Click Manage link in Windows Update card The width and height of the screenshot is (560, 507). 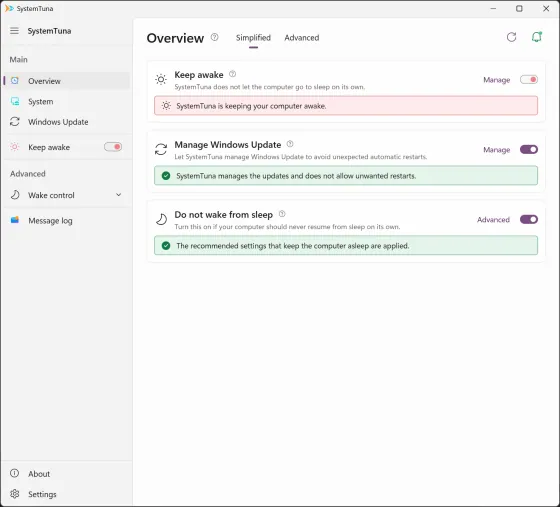[x=496, y=150]
